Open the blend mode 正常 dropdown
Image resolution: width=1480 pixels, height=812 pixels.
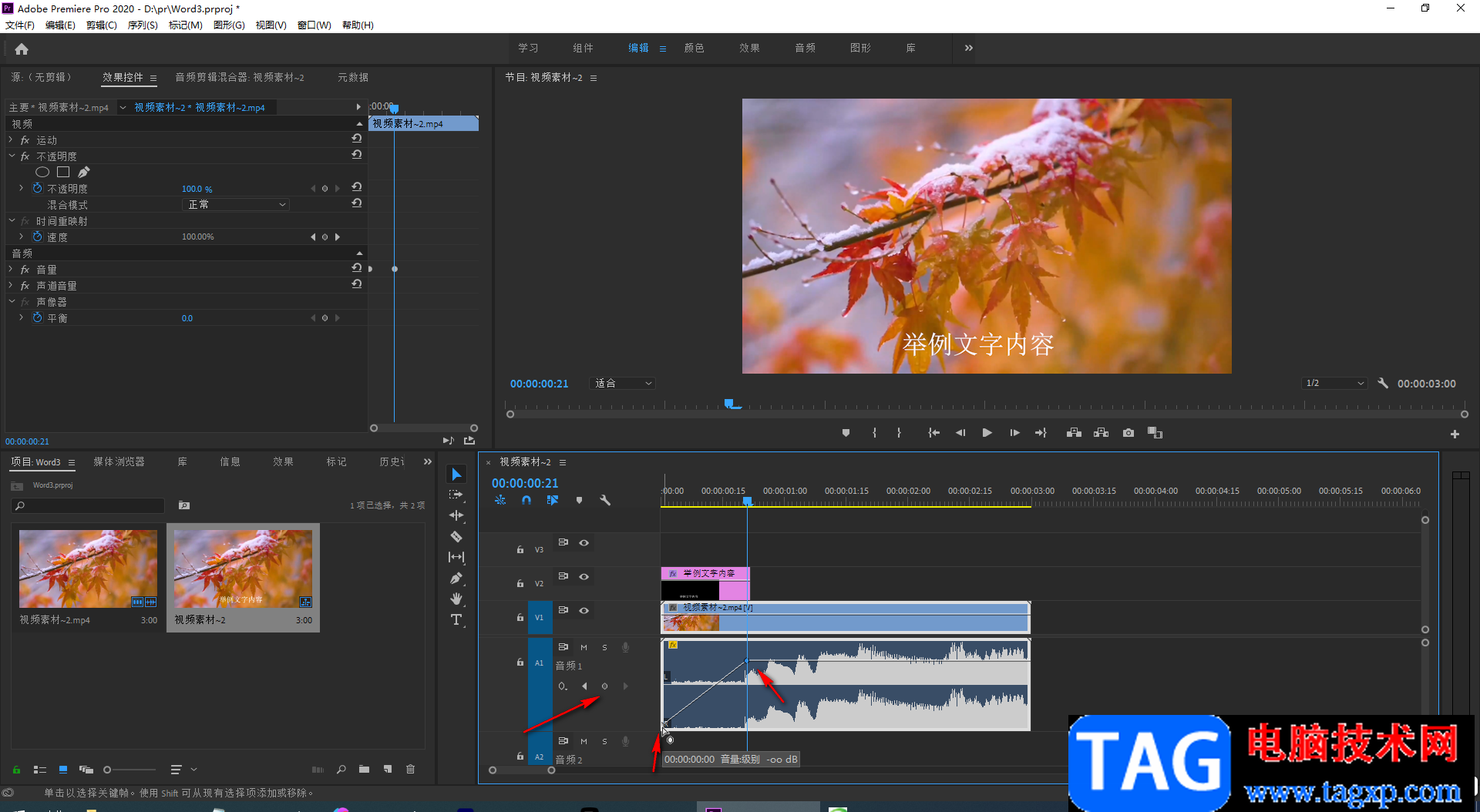235,204
